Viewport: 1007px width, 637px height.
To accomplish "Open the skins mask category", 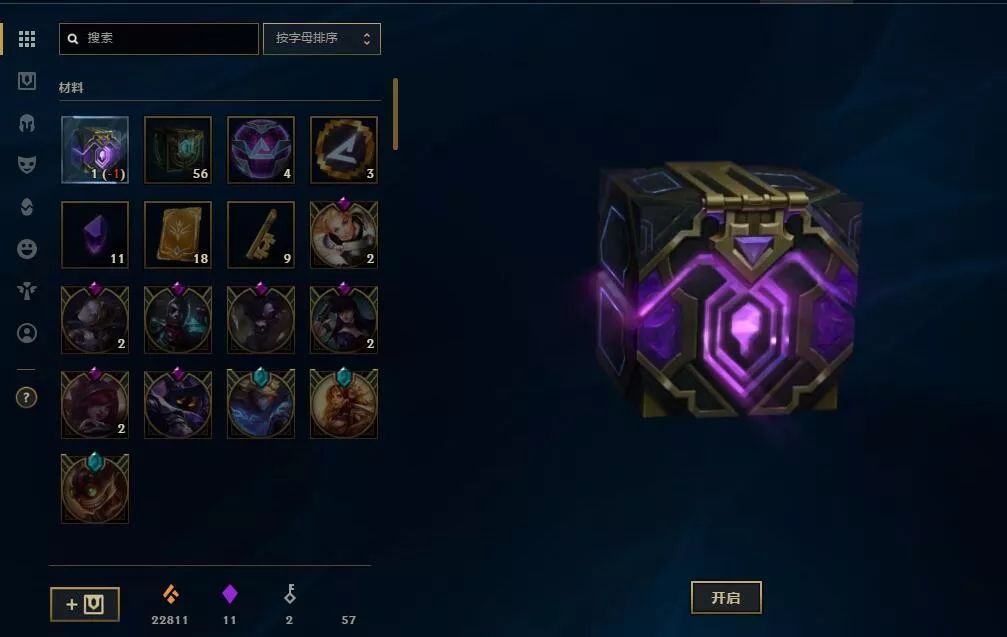I will [27, 164].
